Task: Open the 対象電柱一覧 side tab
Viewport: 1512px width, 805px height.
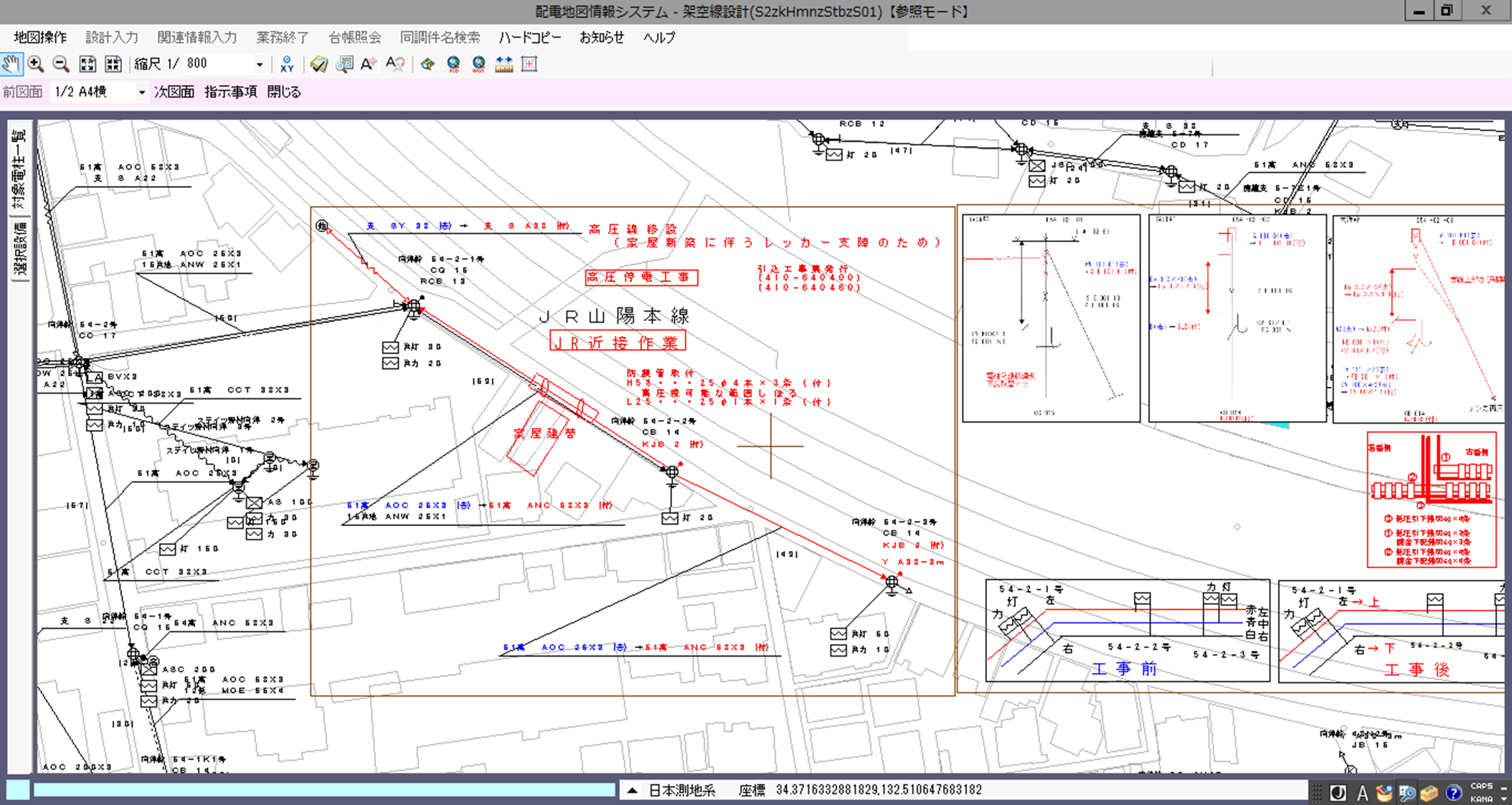Action: point(19,169)
